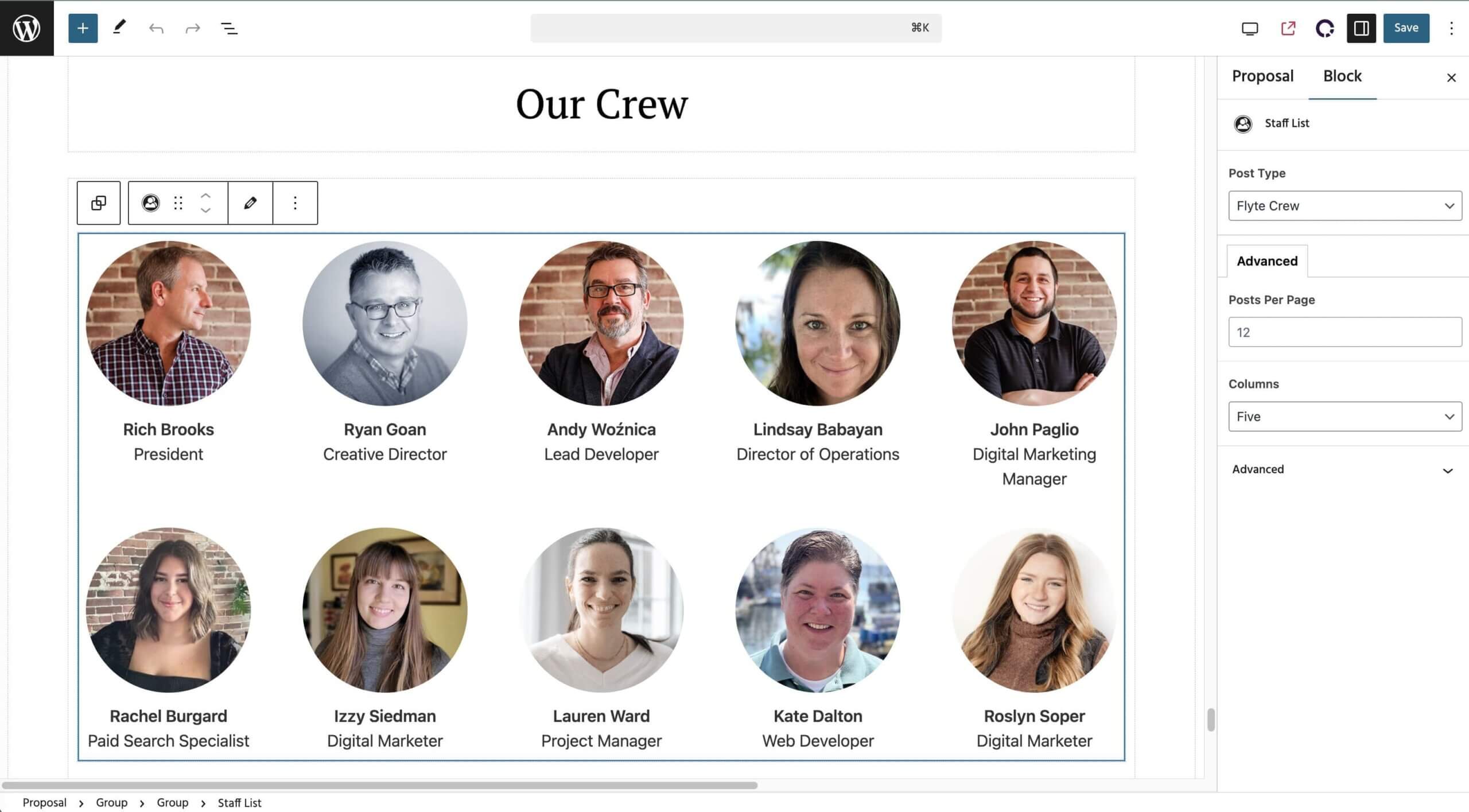The width and height of the screenshot is (1469, 812).
Task: Open the Document Overview list view
Action: pos(230,28)
